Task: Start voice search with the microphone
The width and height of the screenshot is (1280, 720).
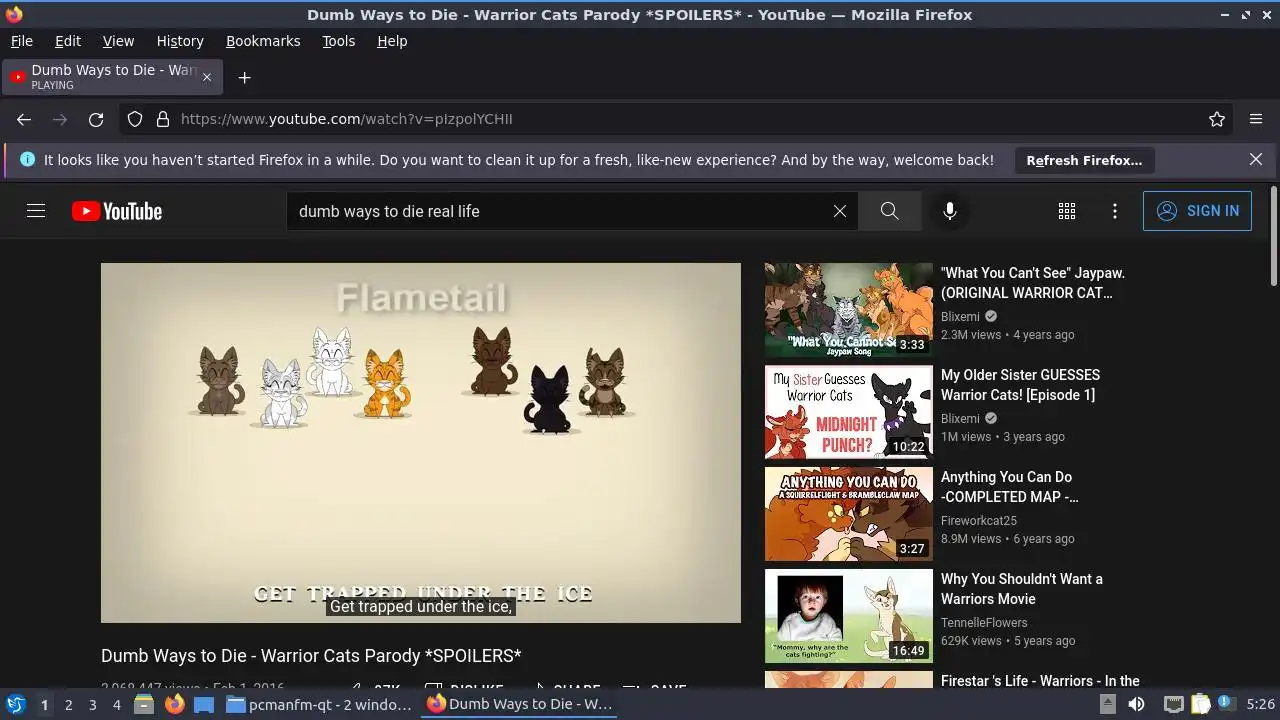Action: tap(950, 211)
